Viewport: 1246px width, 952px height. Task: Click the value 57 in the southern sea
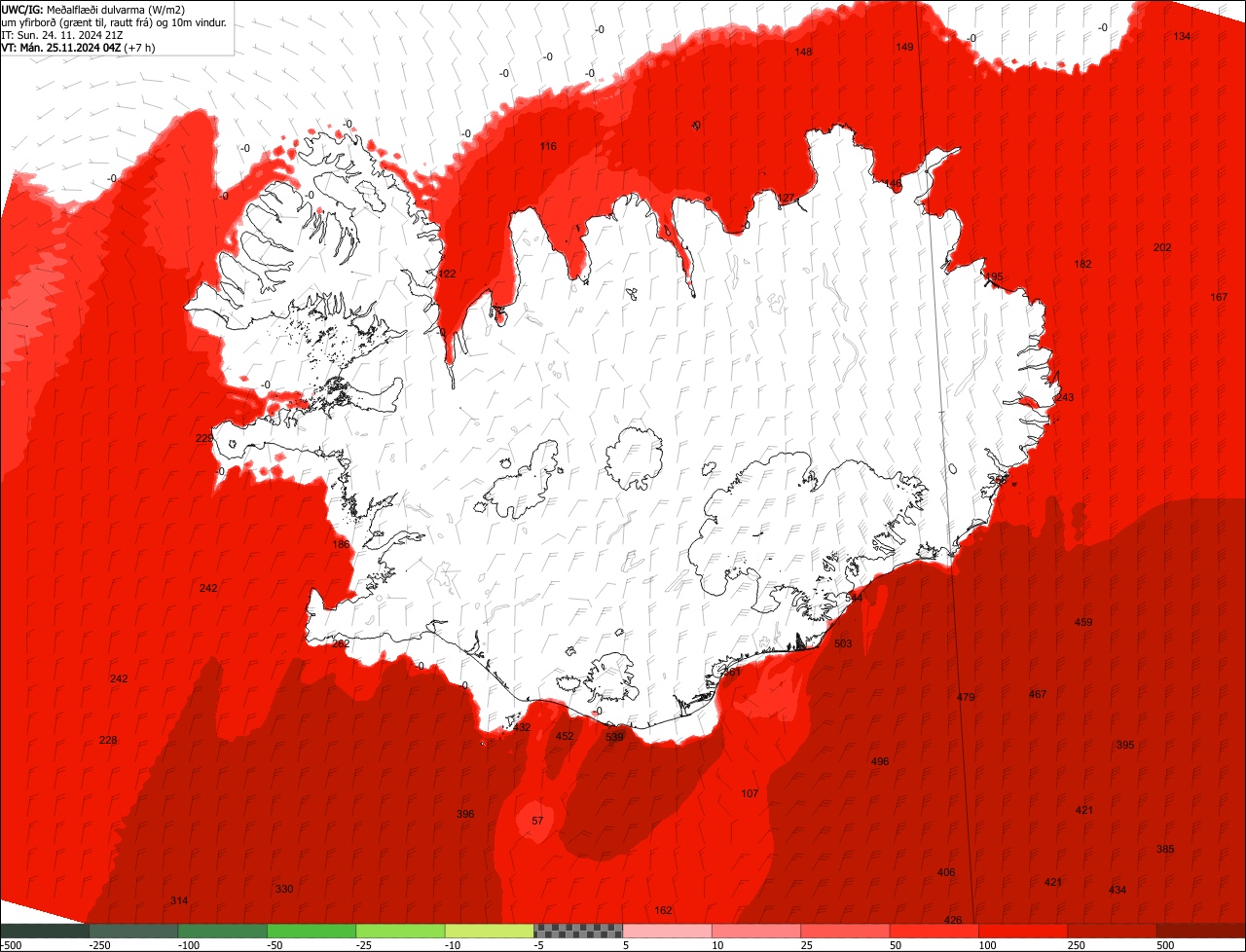point(537,821)
